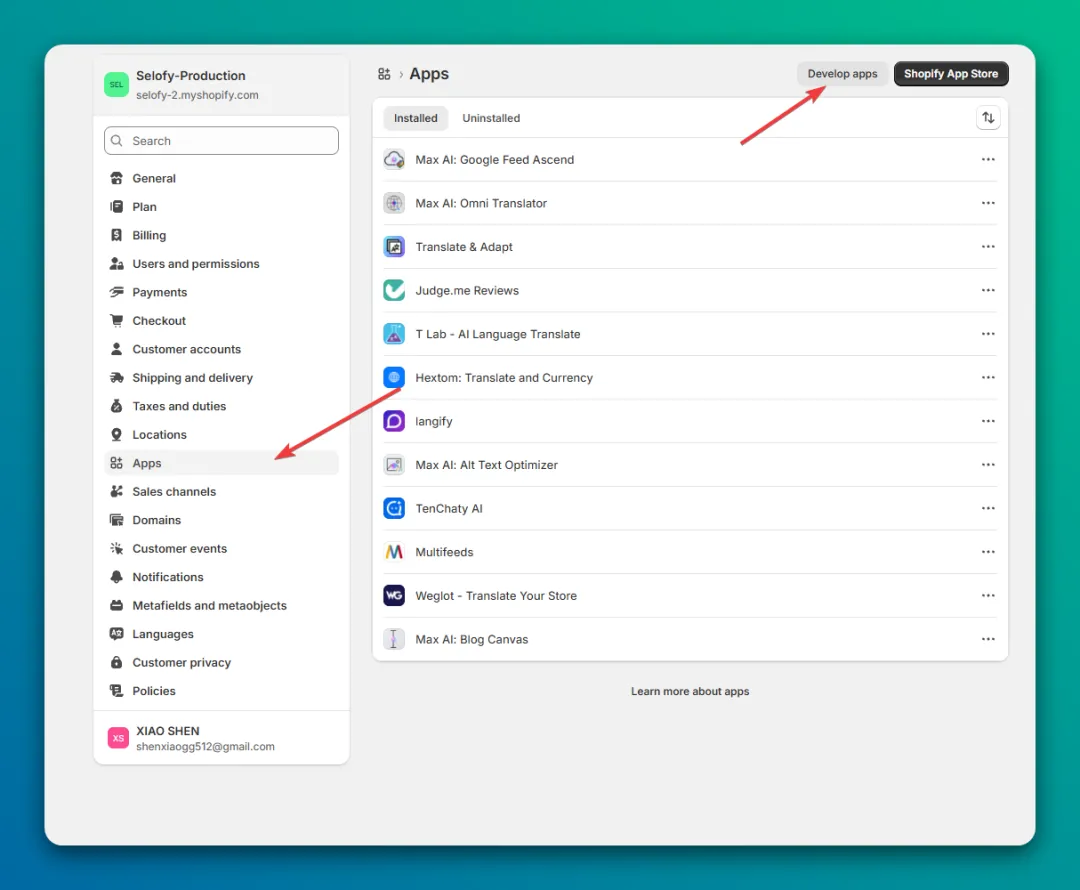
Task: Click the Hextom blue app icon
Action: coord(394,377)
